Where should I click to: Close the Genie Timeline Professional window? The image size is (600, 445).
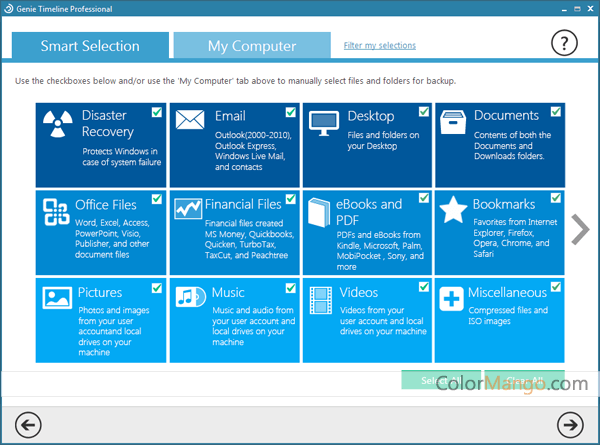pos(590,8)
